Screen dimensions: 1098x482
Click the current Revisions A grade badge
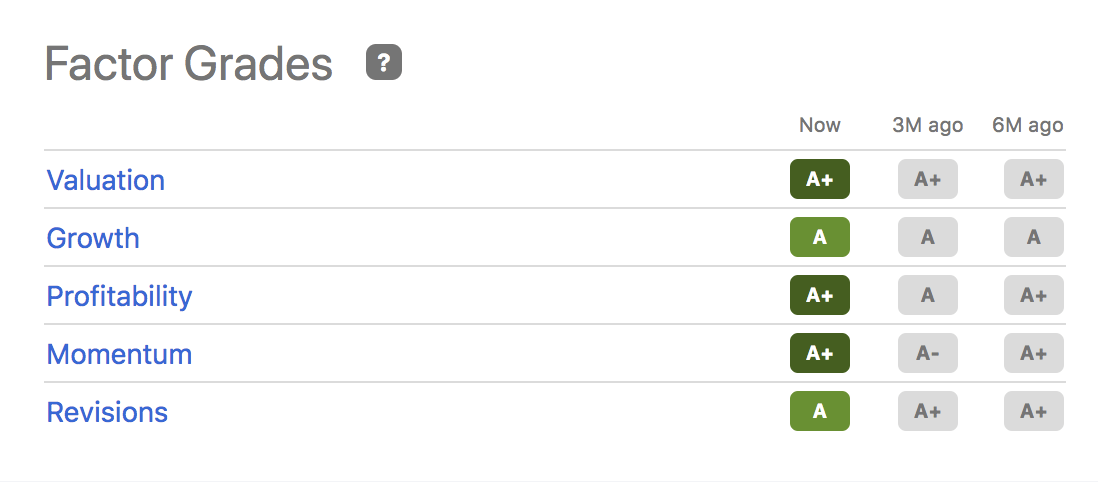pos(819,412)
